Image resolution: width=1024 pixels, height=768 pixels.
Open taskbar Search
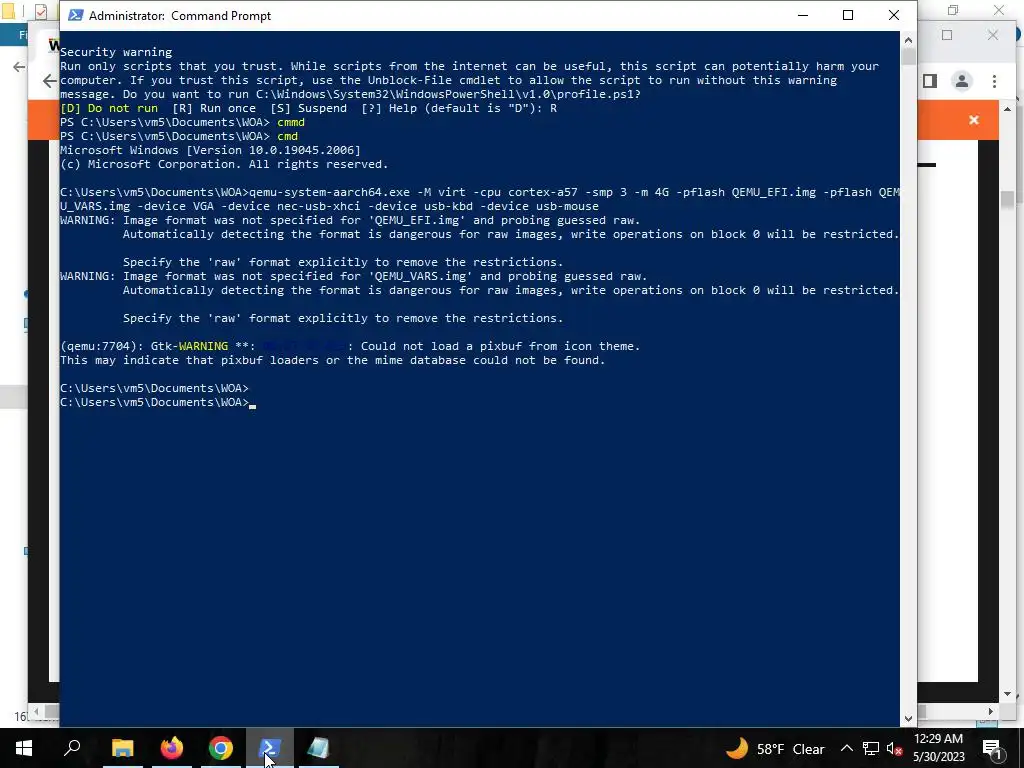[72, 748]
